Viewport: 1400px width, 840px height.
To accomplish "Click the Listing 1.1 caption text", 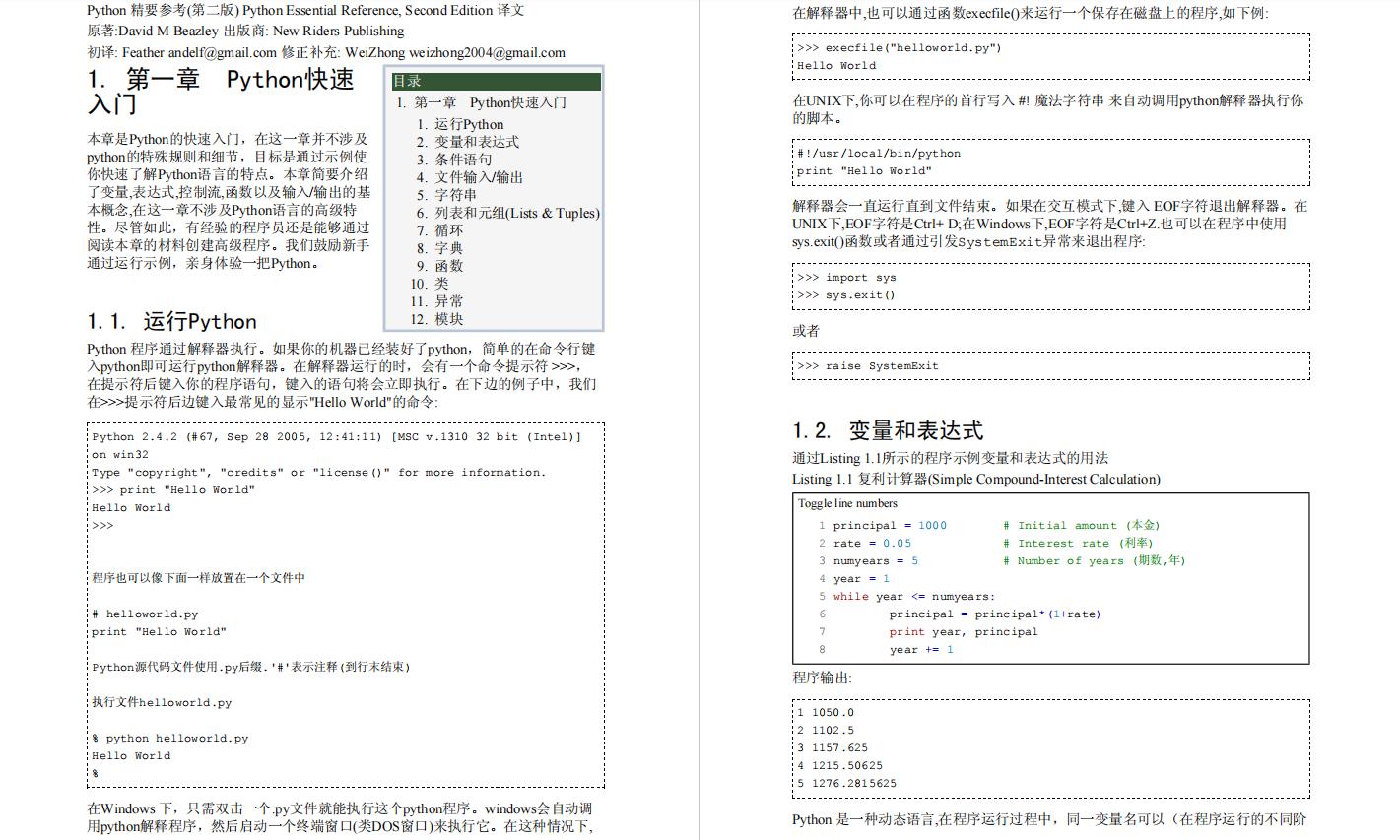I will (x=975, y=480).
